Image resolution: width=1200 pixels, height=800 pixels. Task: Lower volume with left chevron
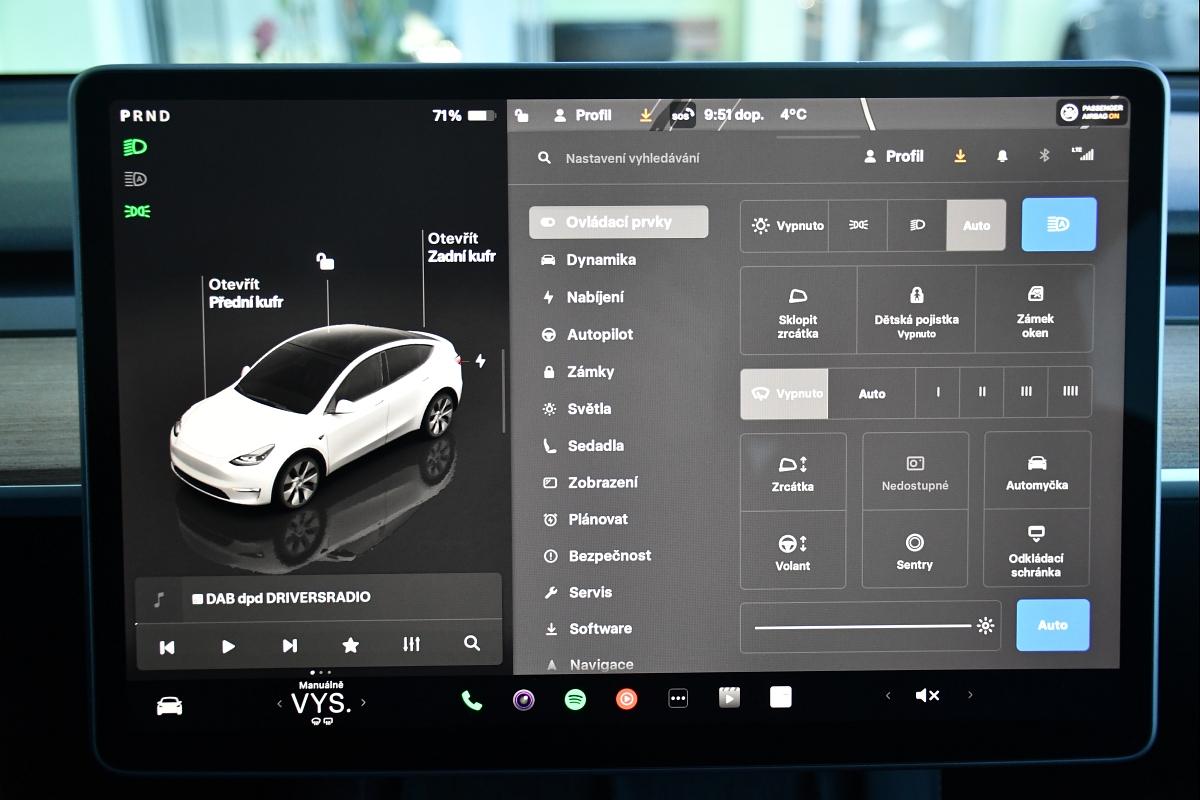[x=888, y=696]
